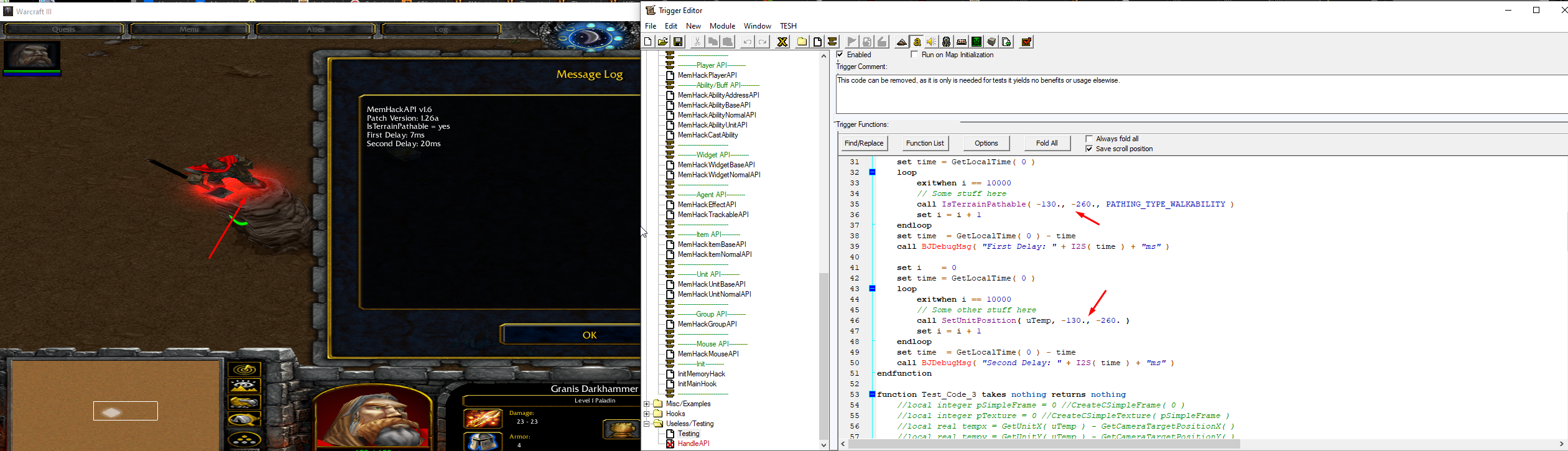The width and height of the screenshot is (1568, 451).
Task: Click the Find/Replace button
Action: [863, 143]
